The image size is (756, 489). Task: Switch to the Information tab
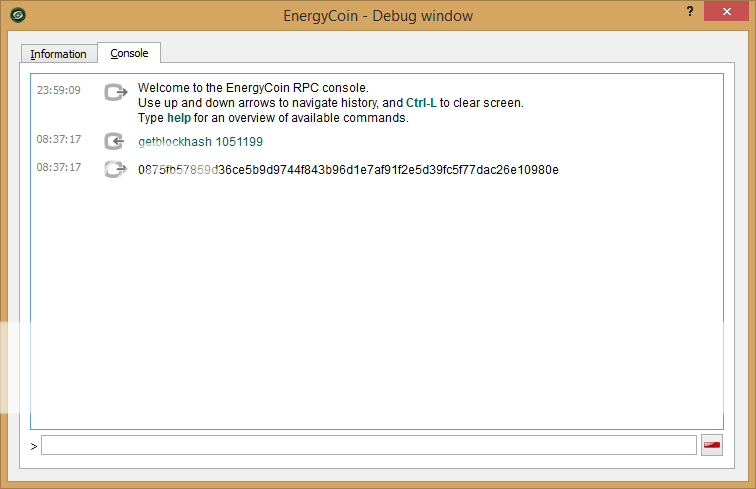[58, 54]
